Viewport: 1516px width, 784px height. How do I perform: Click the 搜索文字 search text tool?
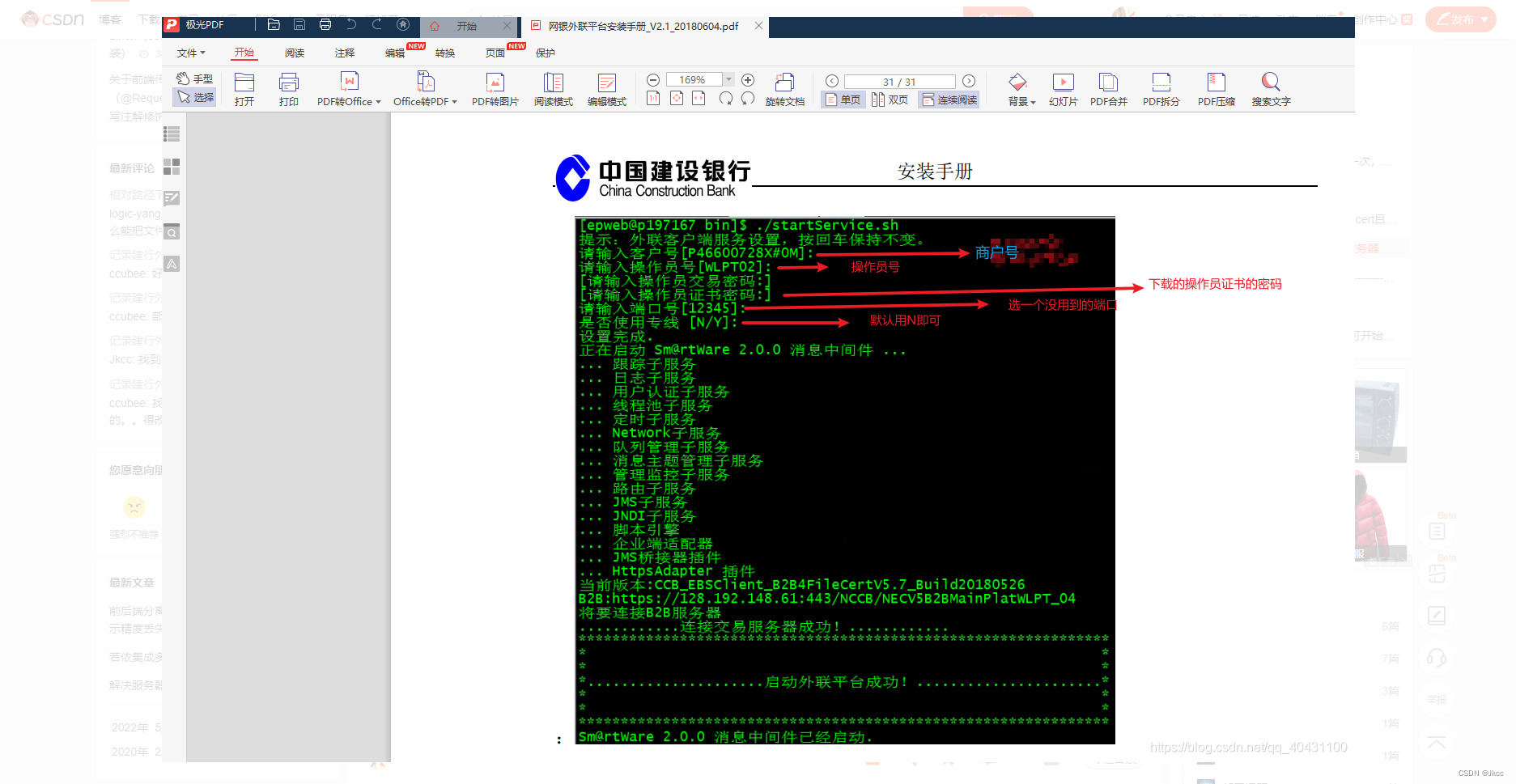coord(1272,89)
